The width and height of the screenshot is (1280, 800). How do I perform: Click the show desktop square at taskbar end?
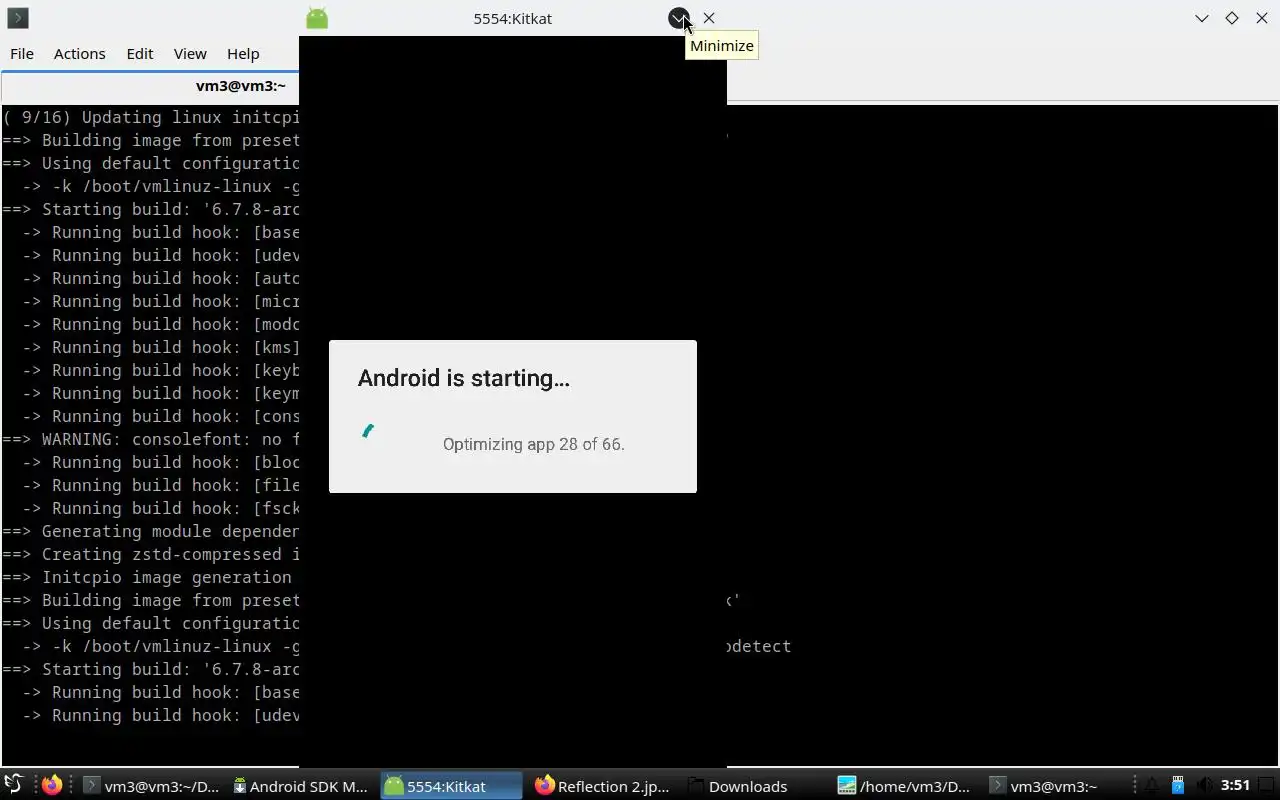(x=1267, y=786)
